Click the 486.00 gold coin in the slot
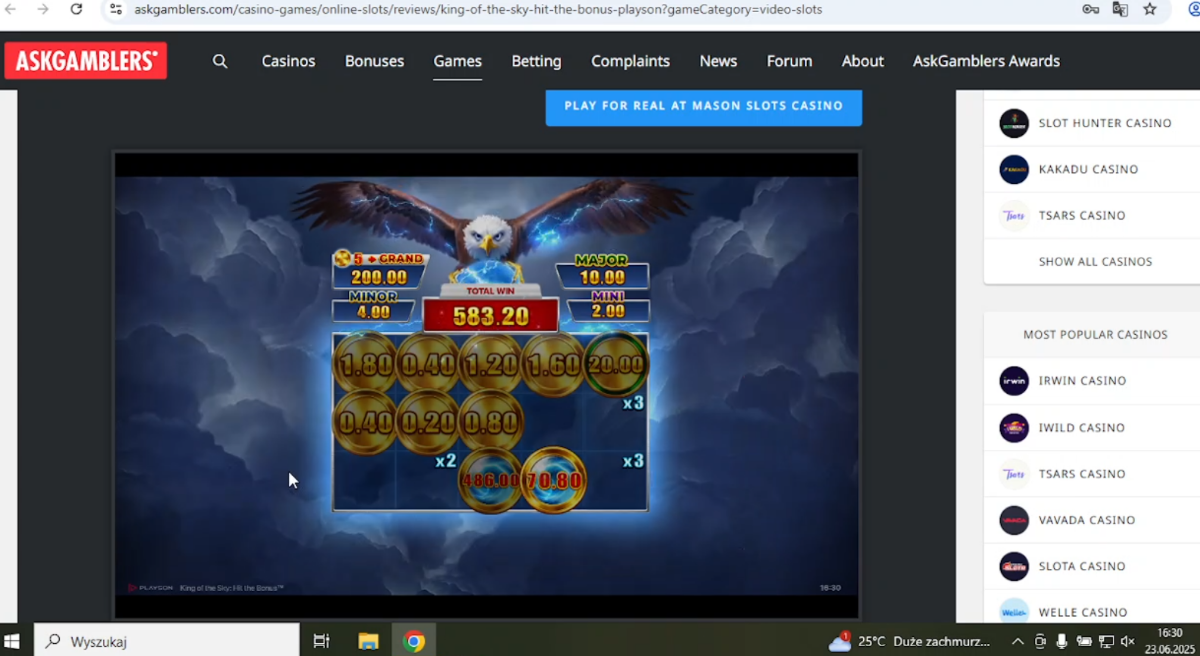Image resolution: width=1200 pixels, height=656 pixels. click(x=490, y=480)
